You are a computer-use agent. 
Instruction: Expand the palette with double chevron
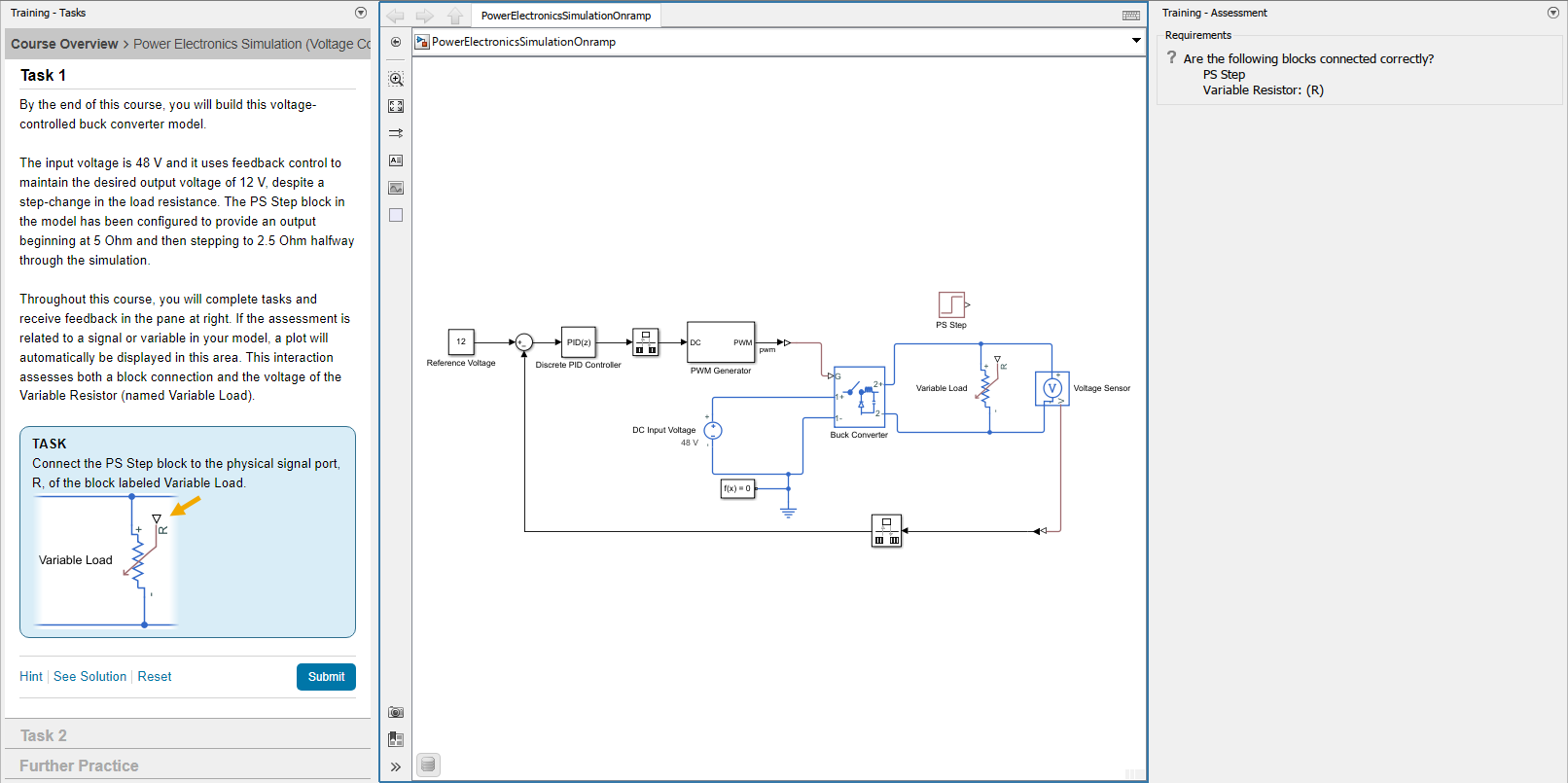coord(396,766)
